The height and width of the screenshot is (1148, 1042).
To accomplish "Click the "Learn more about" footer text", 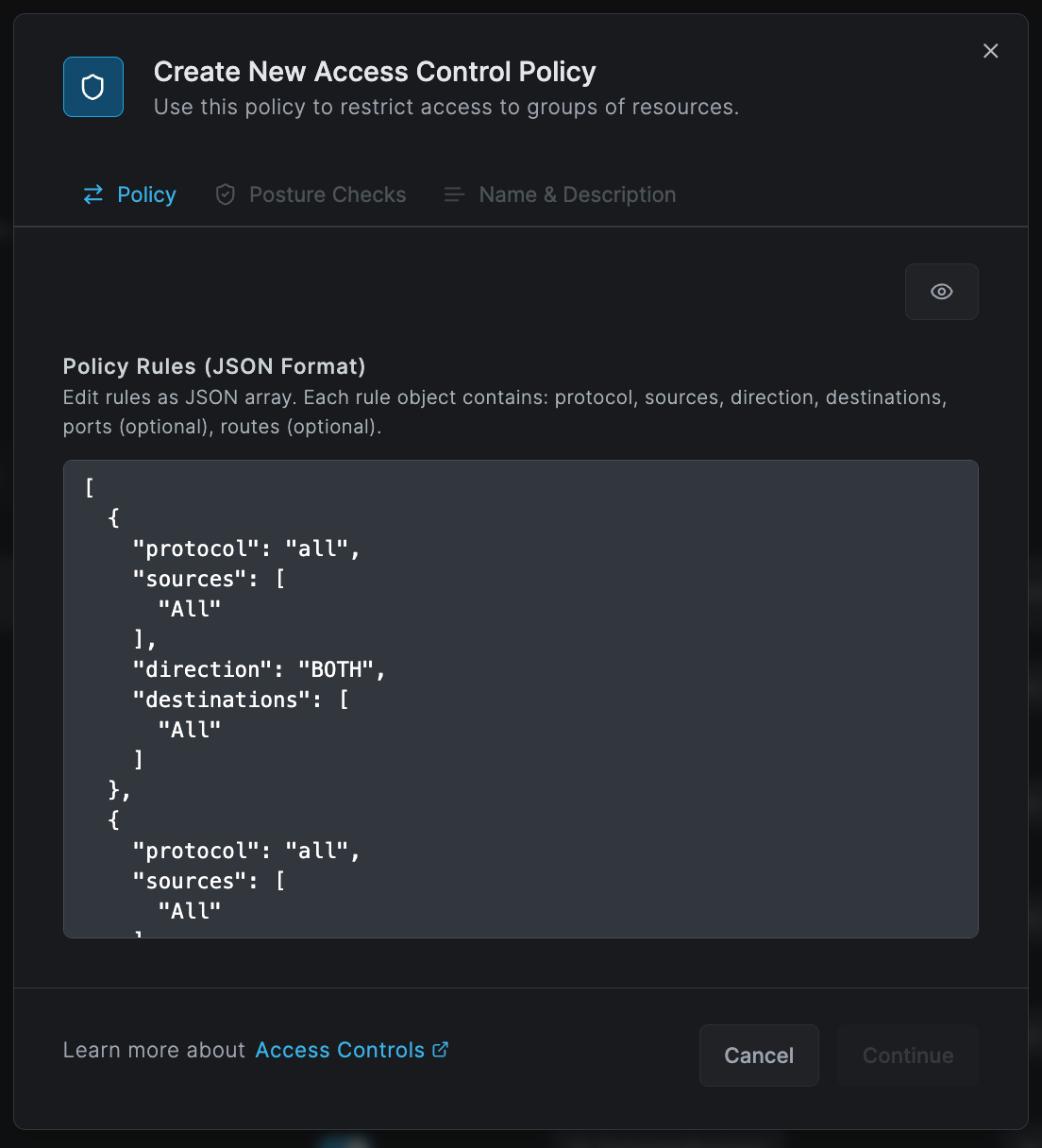I will [x=154, y=1050].
